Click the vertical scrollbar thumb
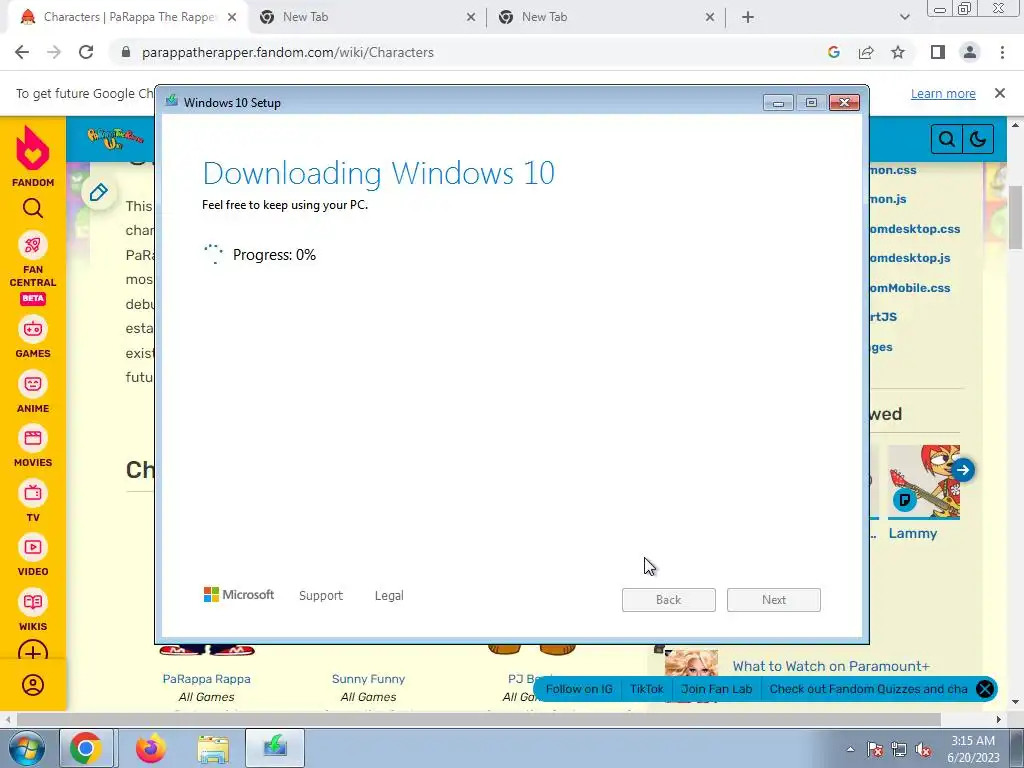The height and width of the screenshot is (768, 1024). click(1016, 219)
